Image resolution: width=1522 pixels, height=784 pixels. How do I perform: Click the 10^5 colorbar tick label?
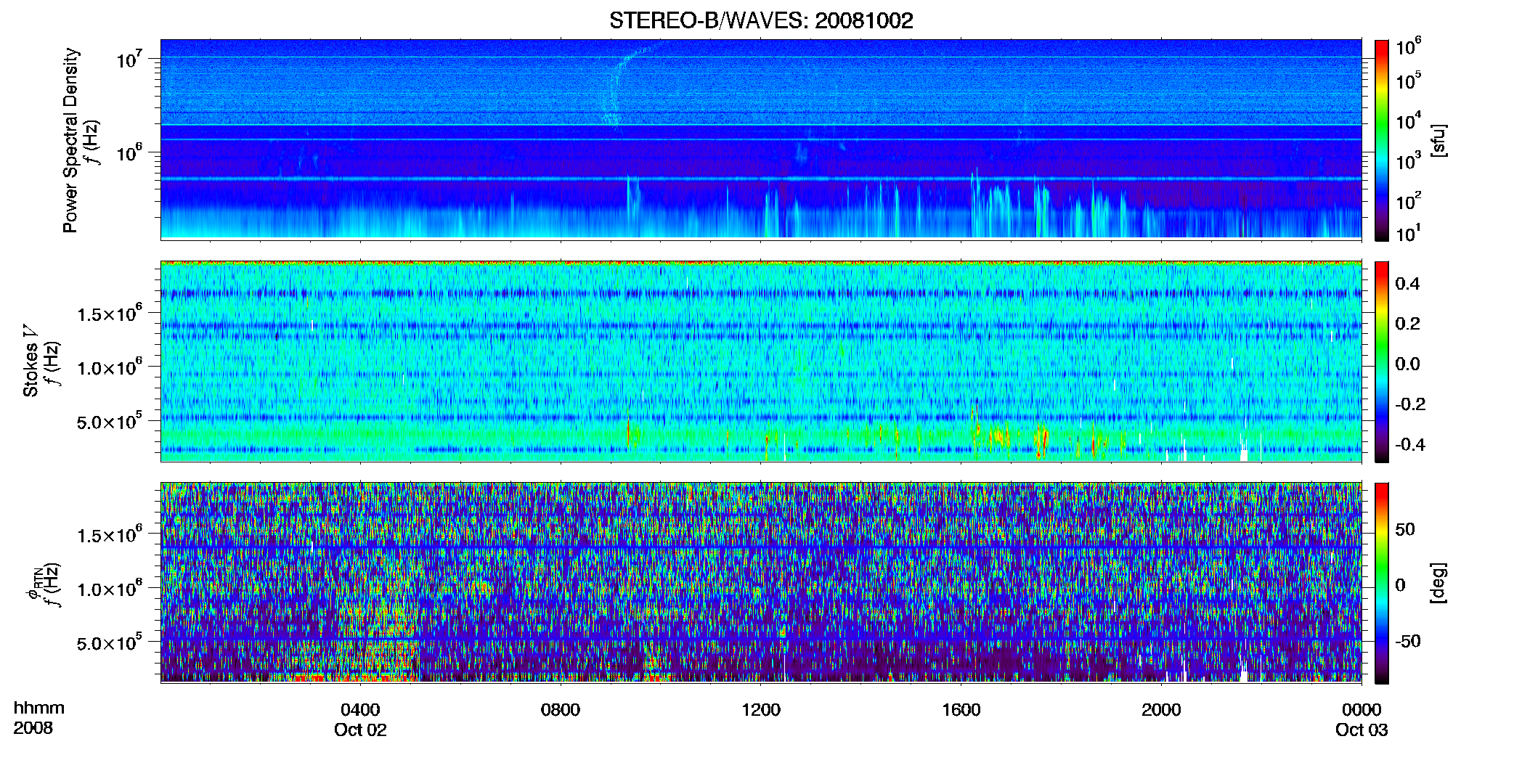(1409, 80)
